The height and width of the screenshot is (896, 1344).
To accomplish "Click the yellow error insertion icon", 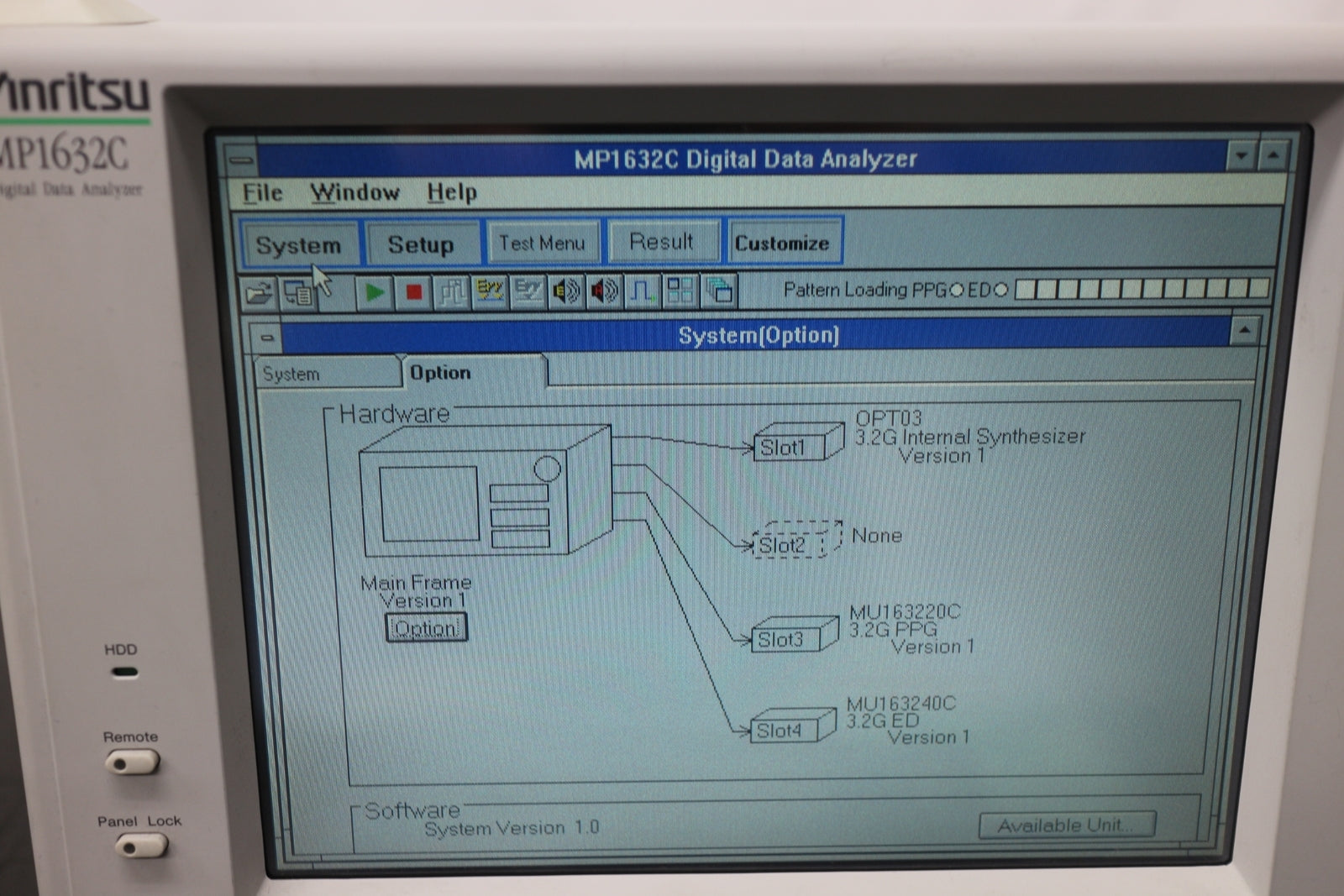I will (490, 292).
